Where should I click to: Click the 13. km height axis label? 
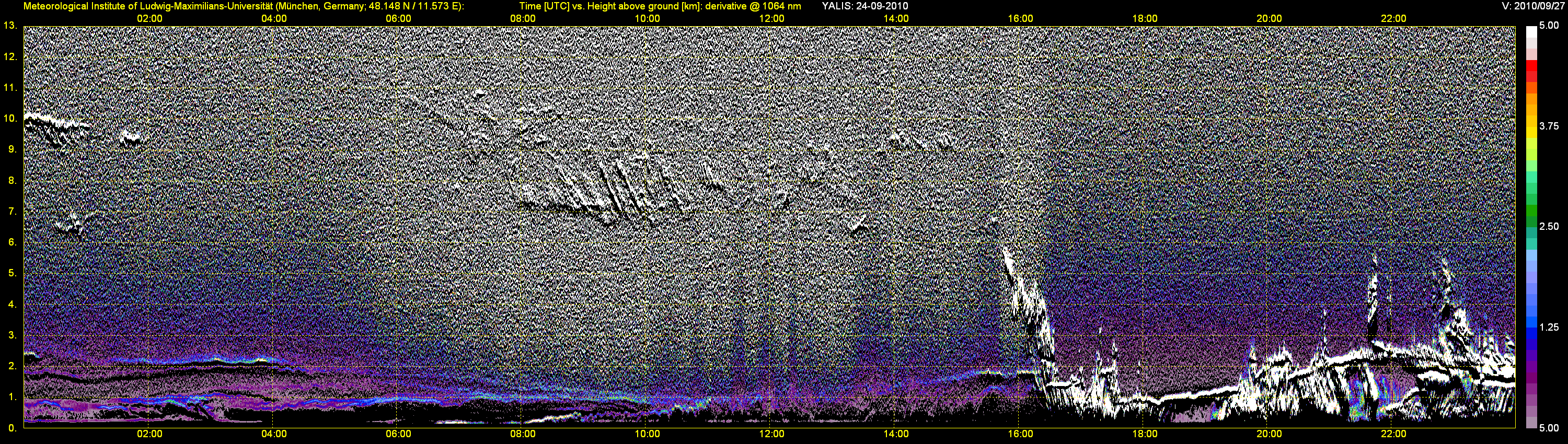coord(10,26)
